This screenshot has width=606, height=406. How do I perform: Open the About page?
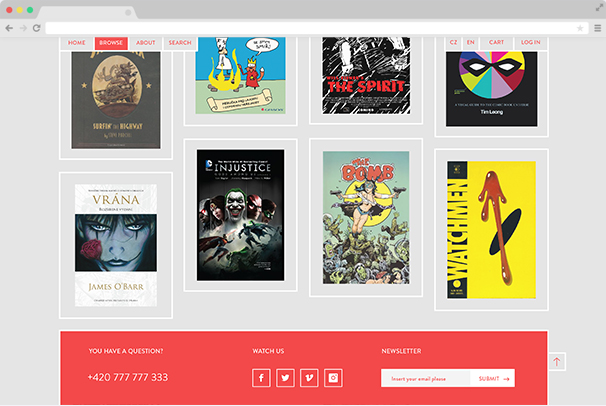[x=146, y=43]
